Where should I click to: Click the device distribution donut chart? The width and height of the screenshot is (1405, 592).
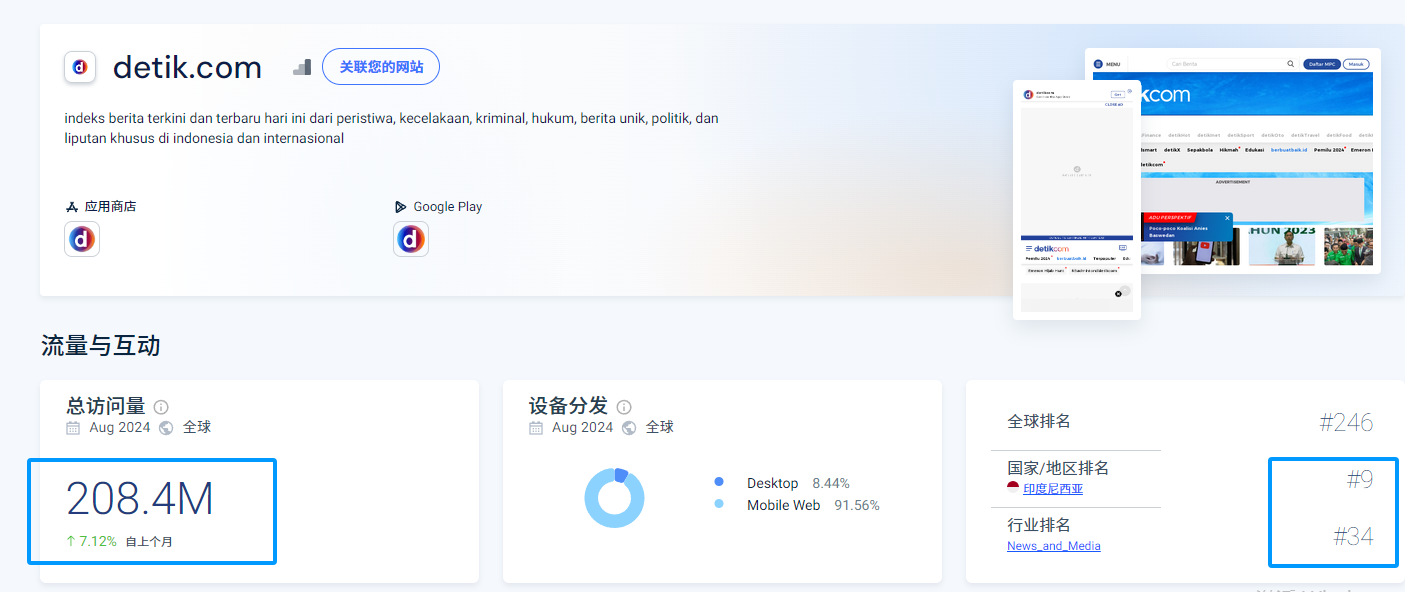click(614, 498)
